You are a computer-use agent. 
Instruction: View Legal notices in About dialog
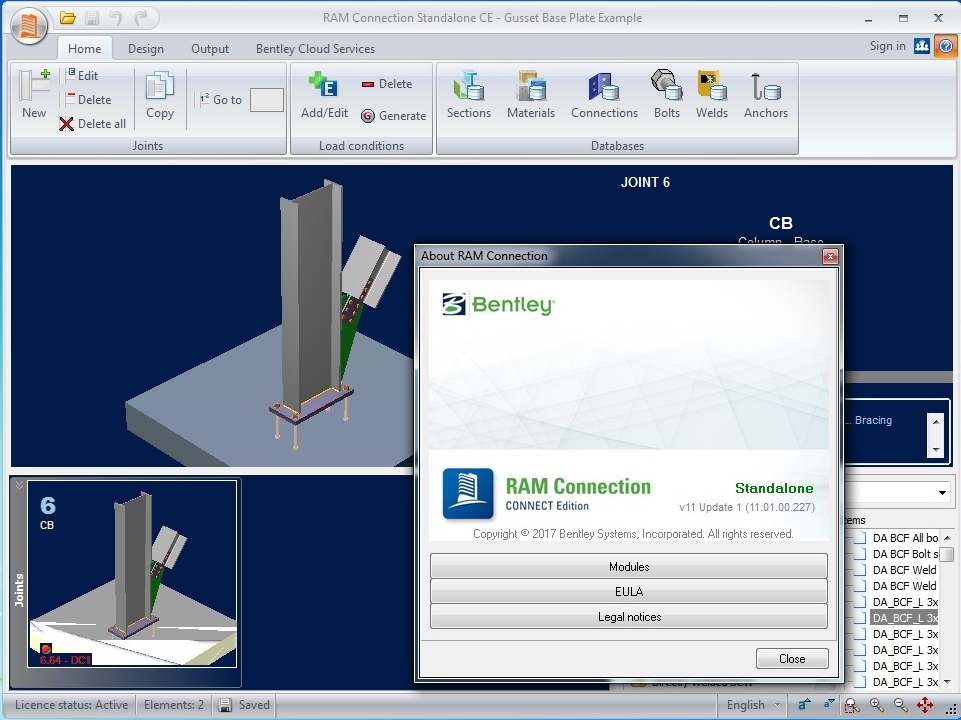tap(629, 616)
